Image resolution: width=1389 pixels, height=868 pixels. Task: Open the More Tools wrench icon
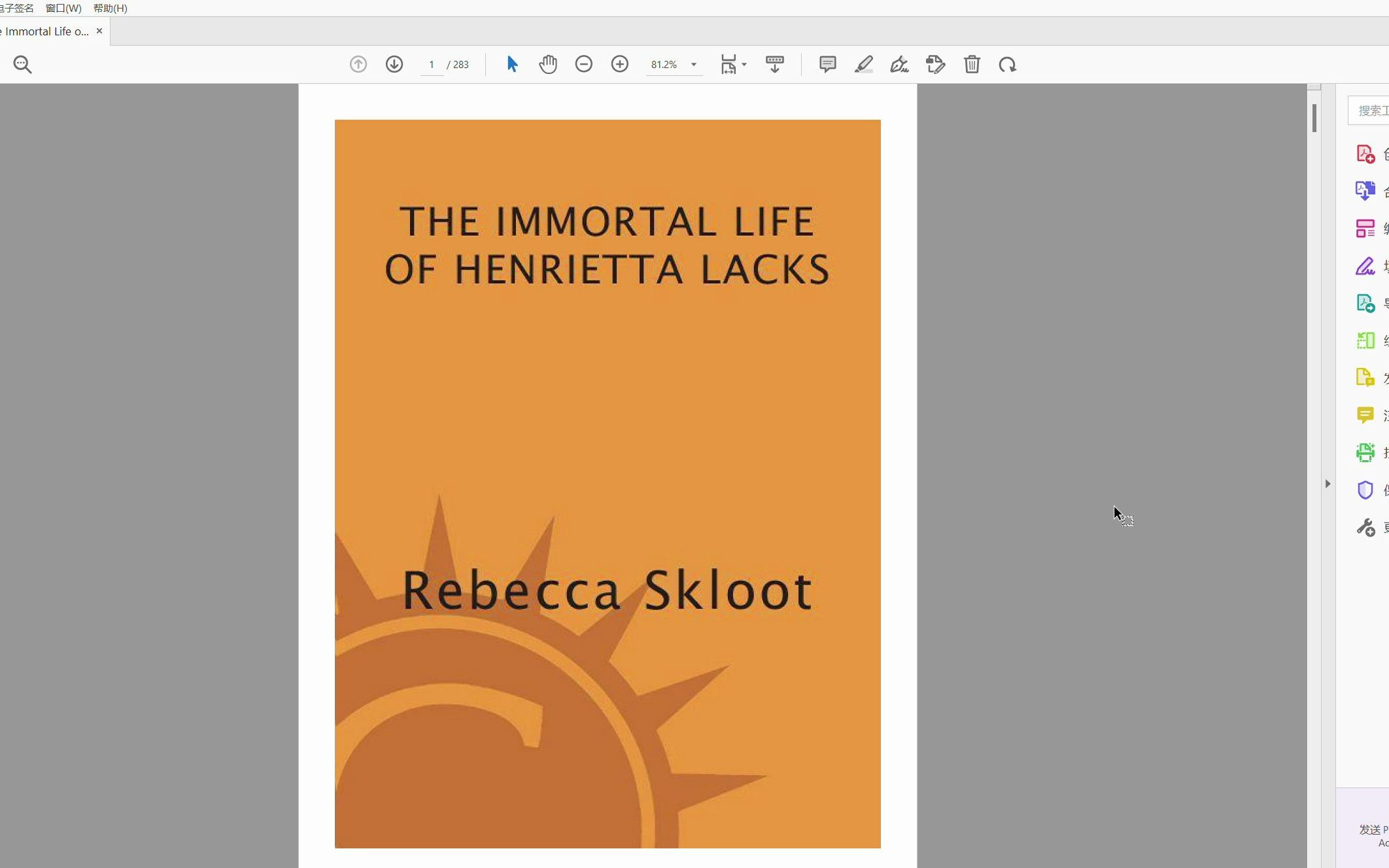(1365, 527)
